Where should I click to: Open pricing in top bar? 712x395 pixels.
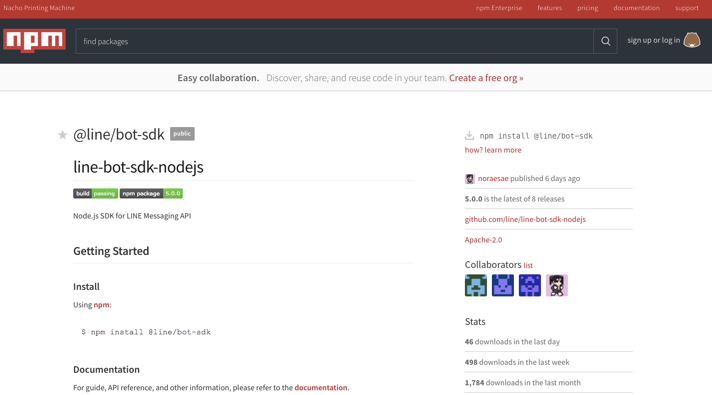pos(588,8)
